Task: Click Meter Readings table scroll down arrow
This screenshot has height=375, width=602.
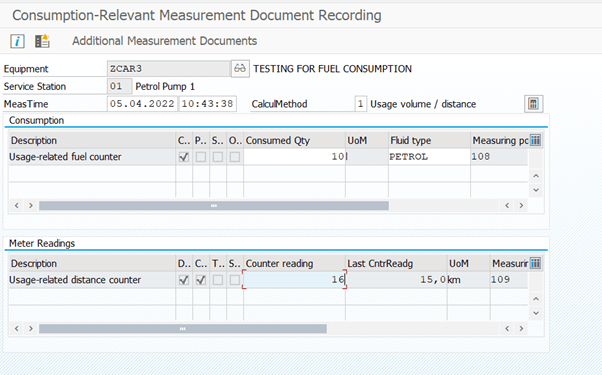Action: pos(536,313)
